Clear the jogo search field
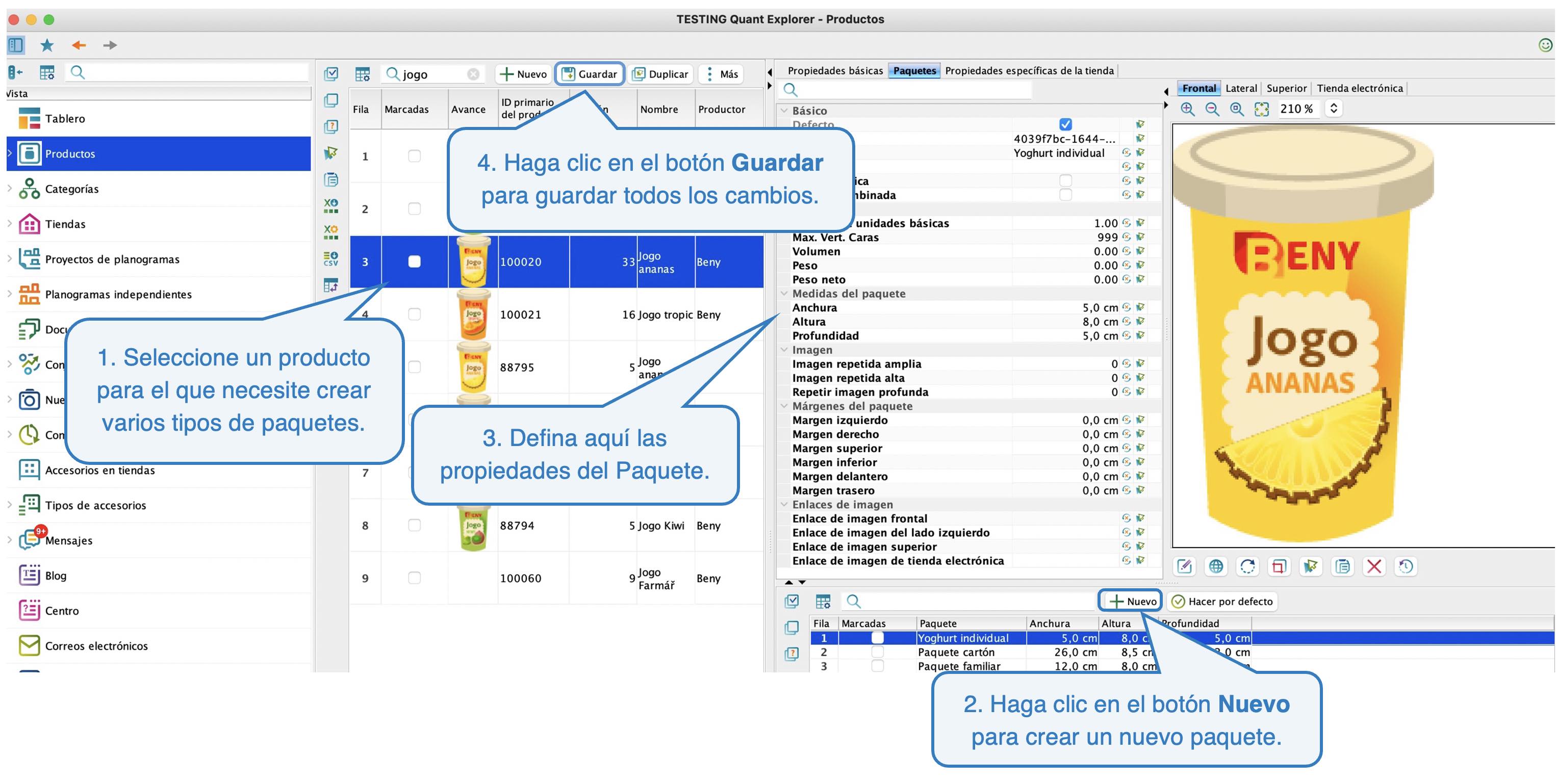This screenshot has width=1556, height=784. pyautogui.click(x=474, y=74)
